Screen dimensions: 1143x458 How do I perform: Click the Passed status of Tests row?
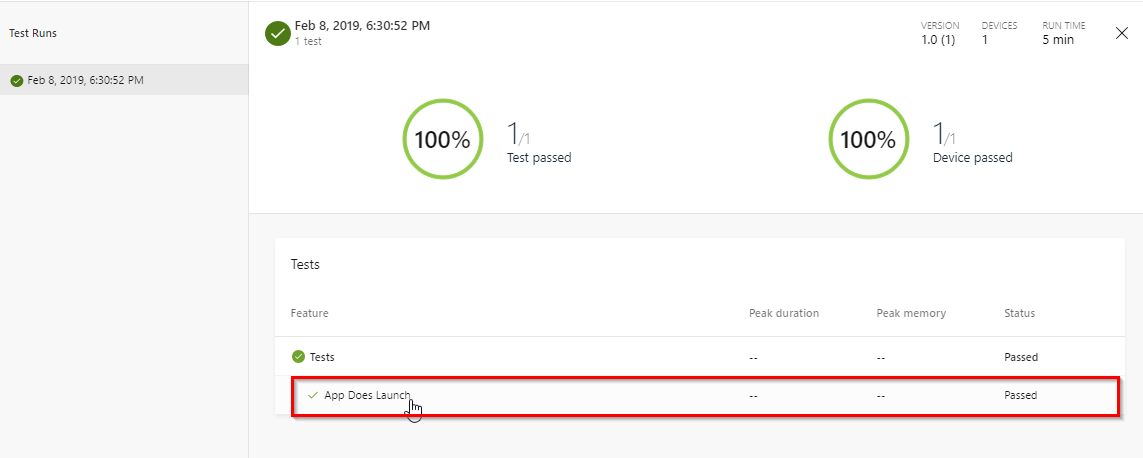[1021, 357]
